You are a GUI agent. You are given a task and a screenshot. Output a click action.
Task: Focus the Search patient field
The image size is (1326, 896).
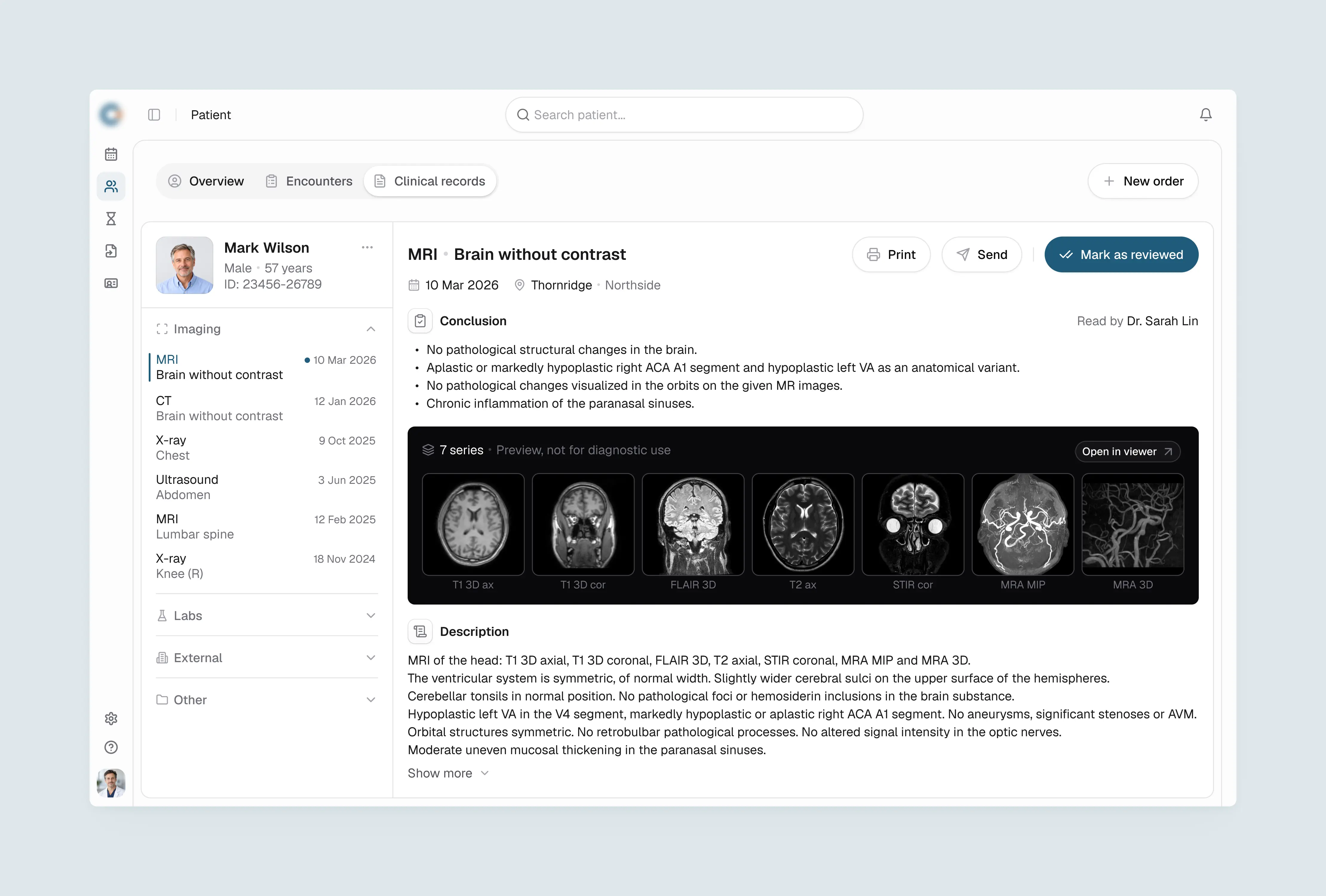coord(684,115)
